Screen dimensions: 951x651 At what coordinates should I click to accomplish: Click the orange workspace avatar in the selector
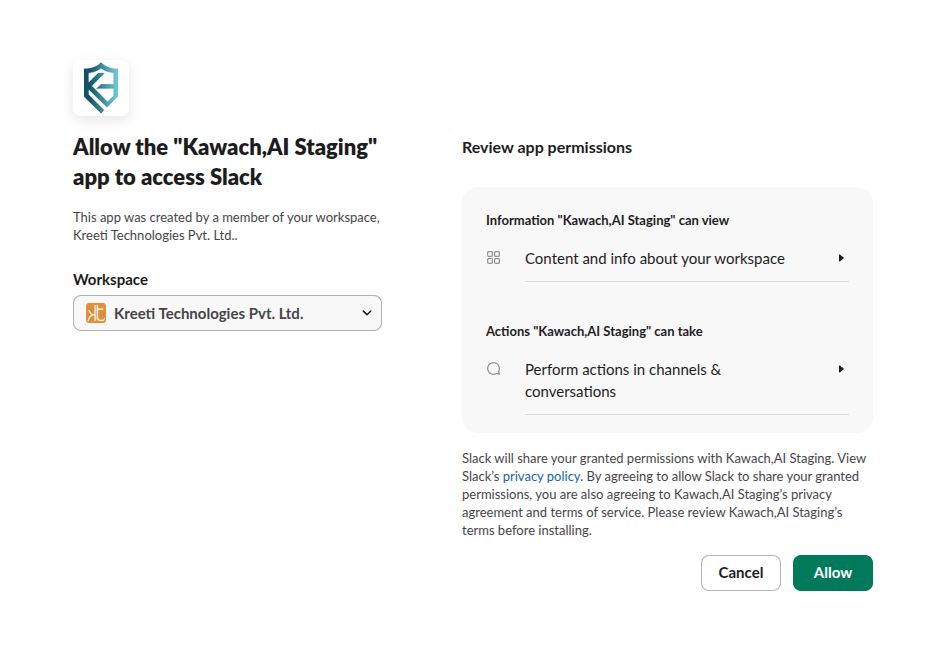click(x=95, y=313)
